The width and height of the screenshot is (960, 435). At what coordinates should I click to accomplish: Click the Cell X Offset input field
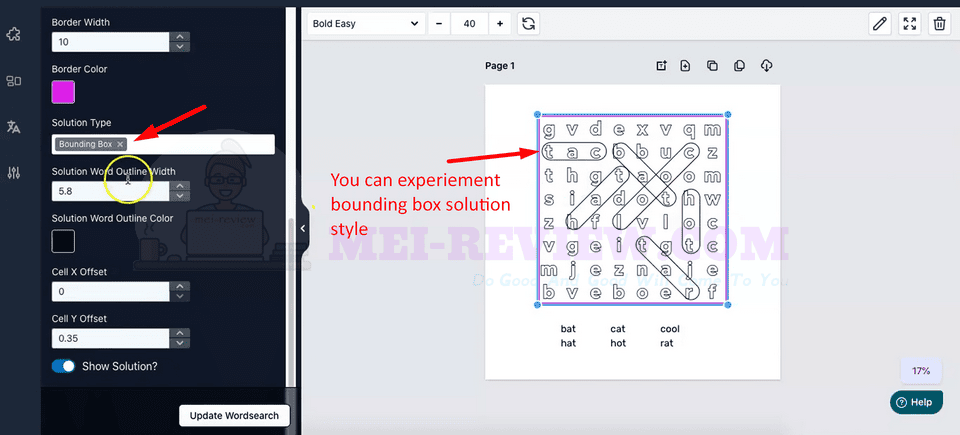click(x=110, y=292)
